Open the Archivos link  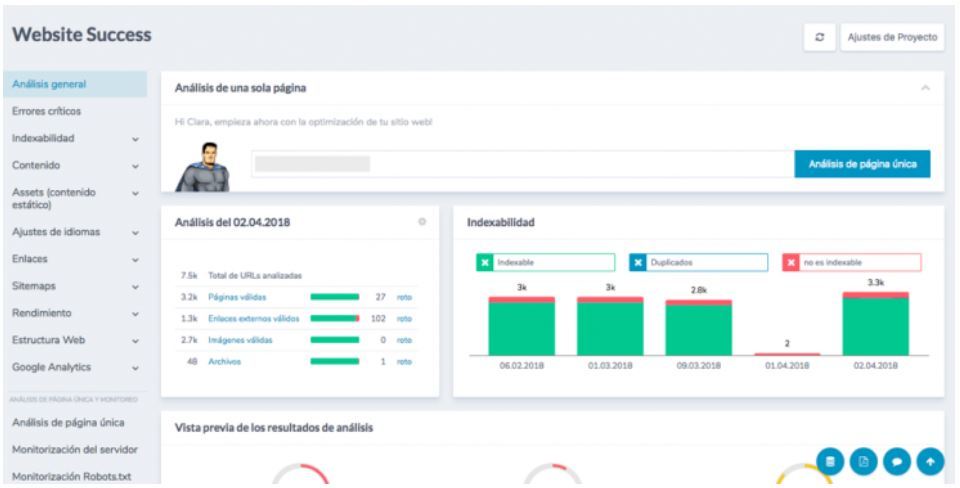(x=224, y=361)
